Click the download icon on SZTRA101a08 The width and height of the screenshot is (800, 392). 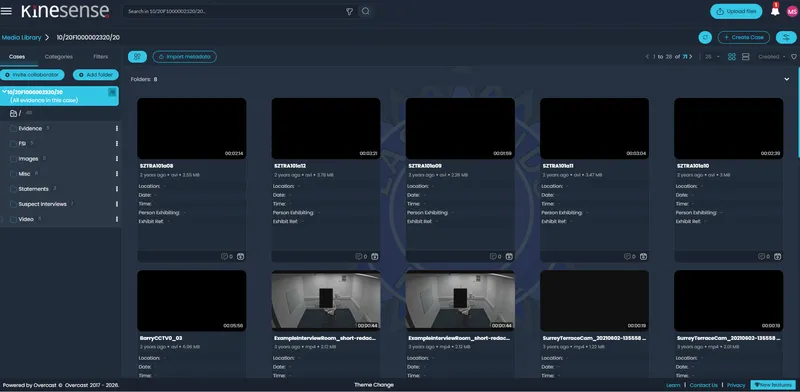240,256
